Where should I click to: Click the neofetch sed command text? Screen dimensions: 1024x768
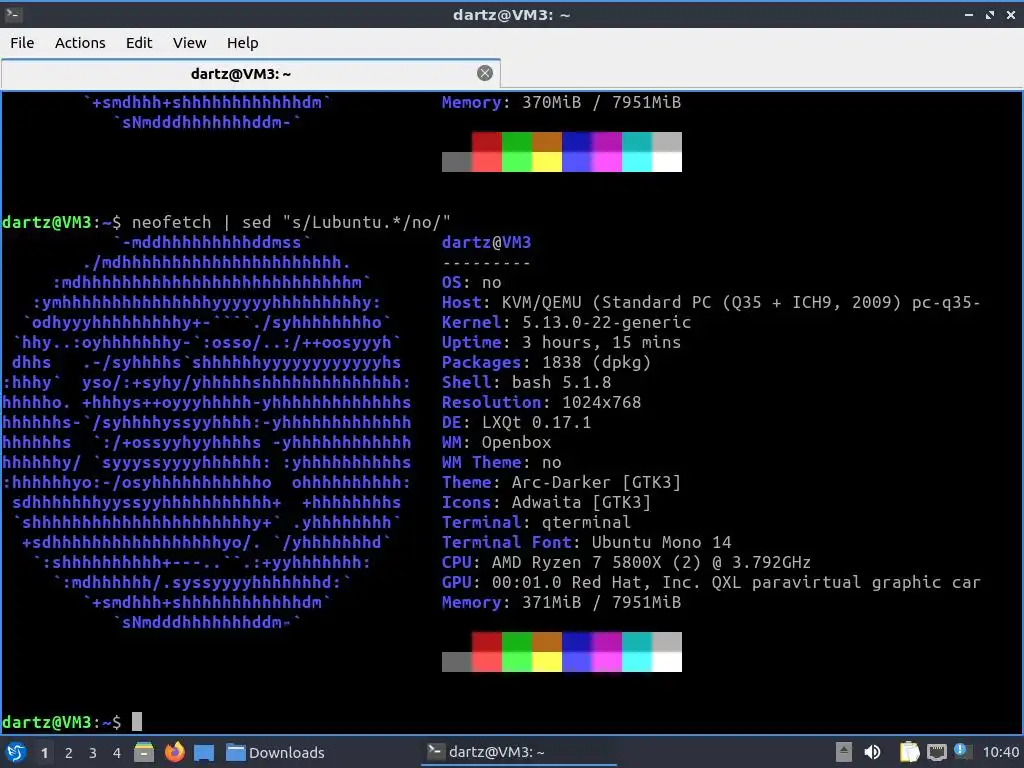point(291,222)
